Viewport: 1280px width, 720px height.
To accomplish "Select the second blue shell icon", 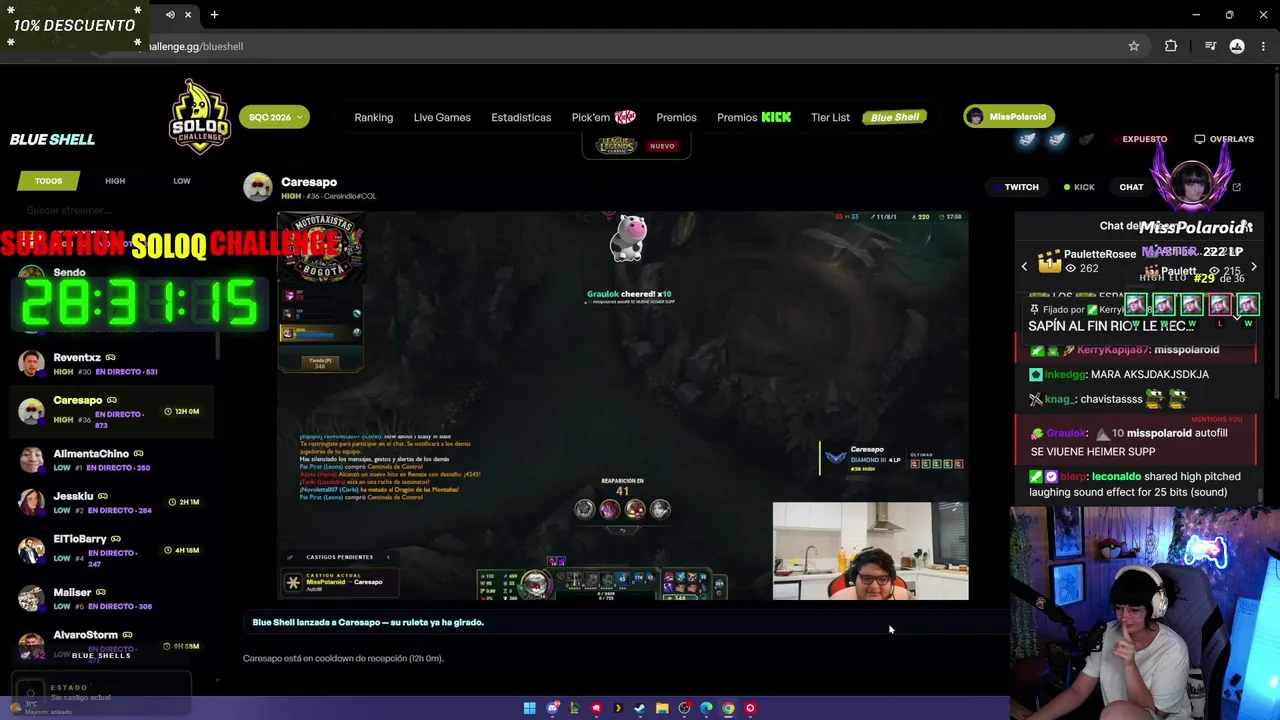I will click(1057, 139).
